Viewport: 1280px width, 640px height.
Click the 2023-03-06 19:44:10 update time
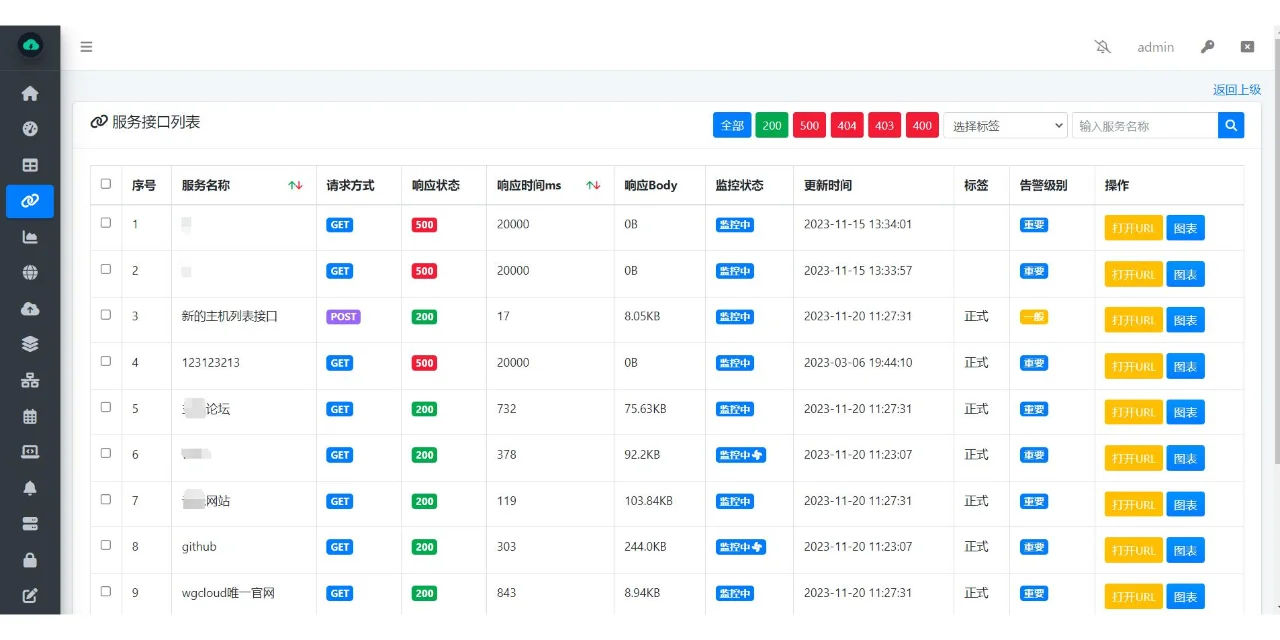point(858,363)
